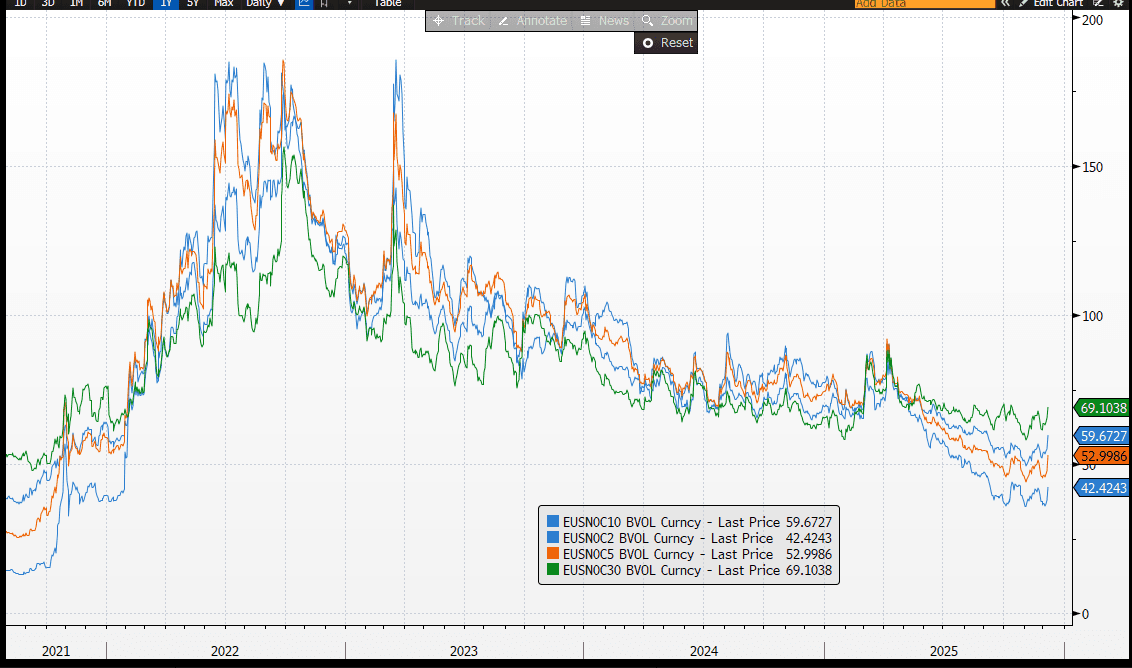Image resolution: width=1132 pixels, height=668 pixels.
Task: Switch to 5Y time range
Action: 193,3
